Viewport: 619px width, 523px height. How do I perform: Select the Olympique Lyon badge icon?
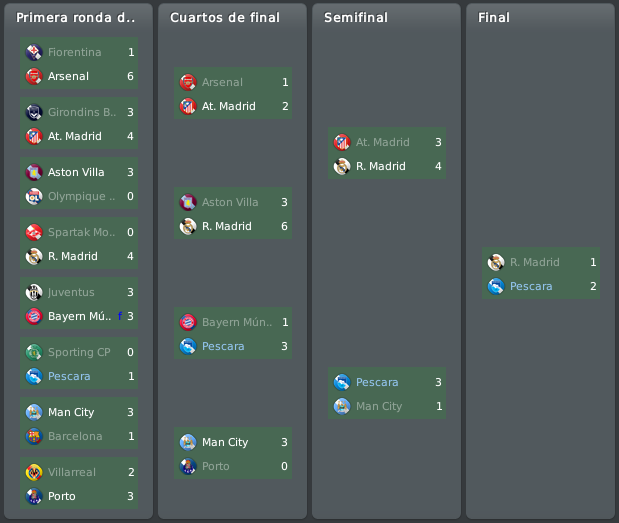pos(34,196)
